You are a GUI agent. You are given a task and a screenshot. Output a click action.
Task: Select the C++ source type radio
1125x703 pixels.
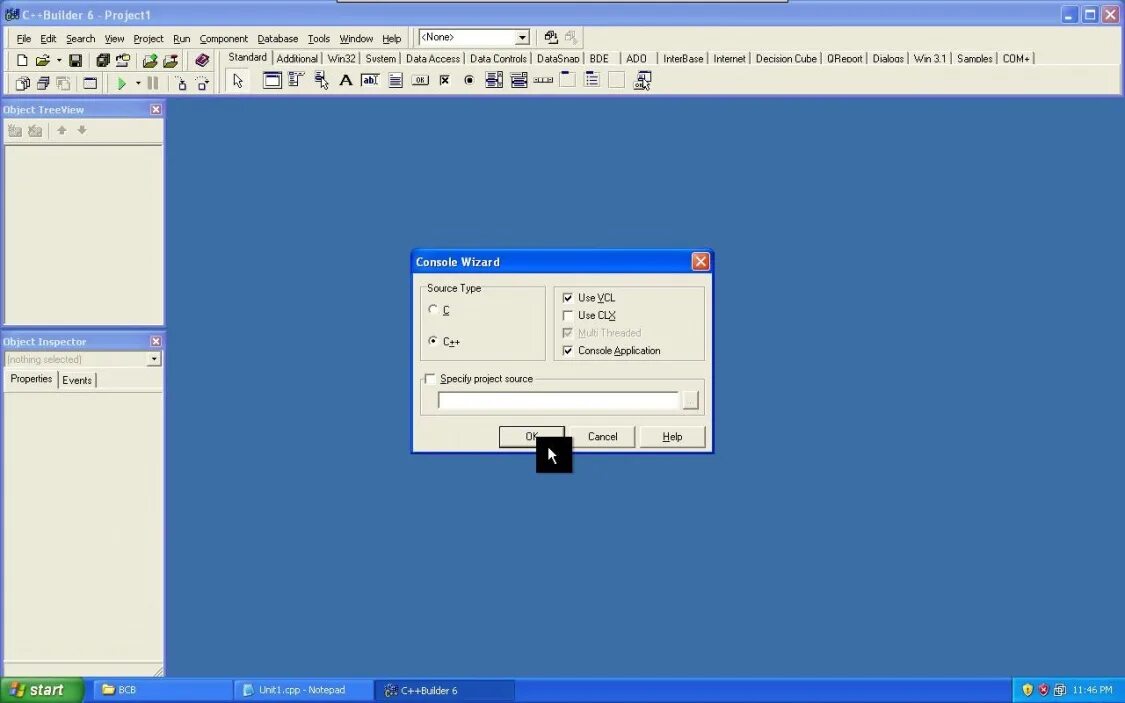[x=433, y=341]
